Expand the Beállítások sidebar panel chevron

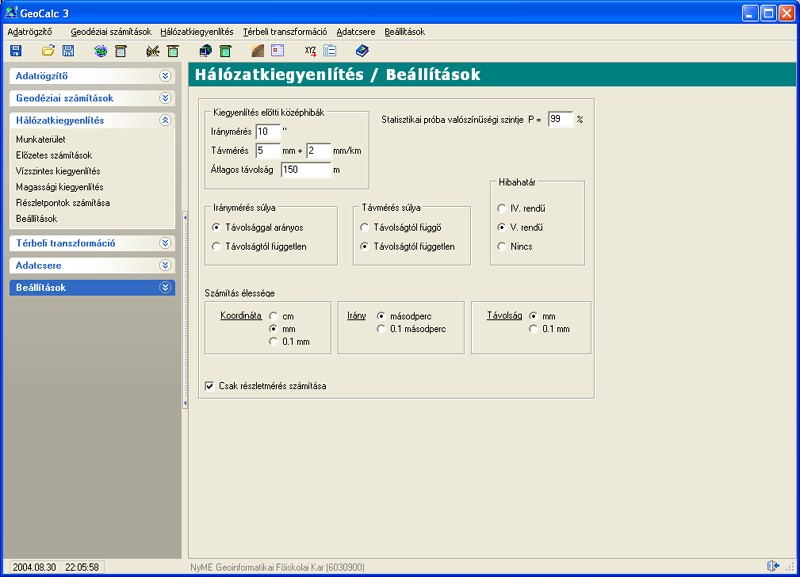(x=165, y=288)
